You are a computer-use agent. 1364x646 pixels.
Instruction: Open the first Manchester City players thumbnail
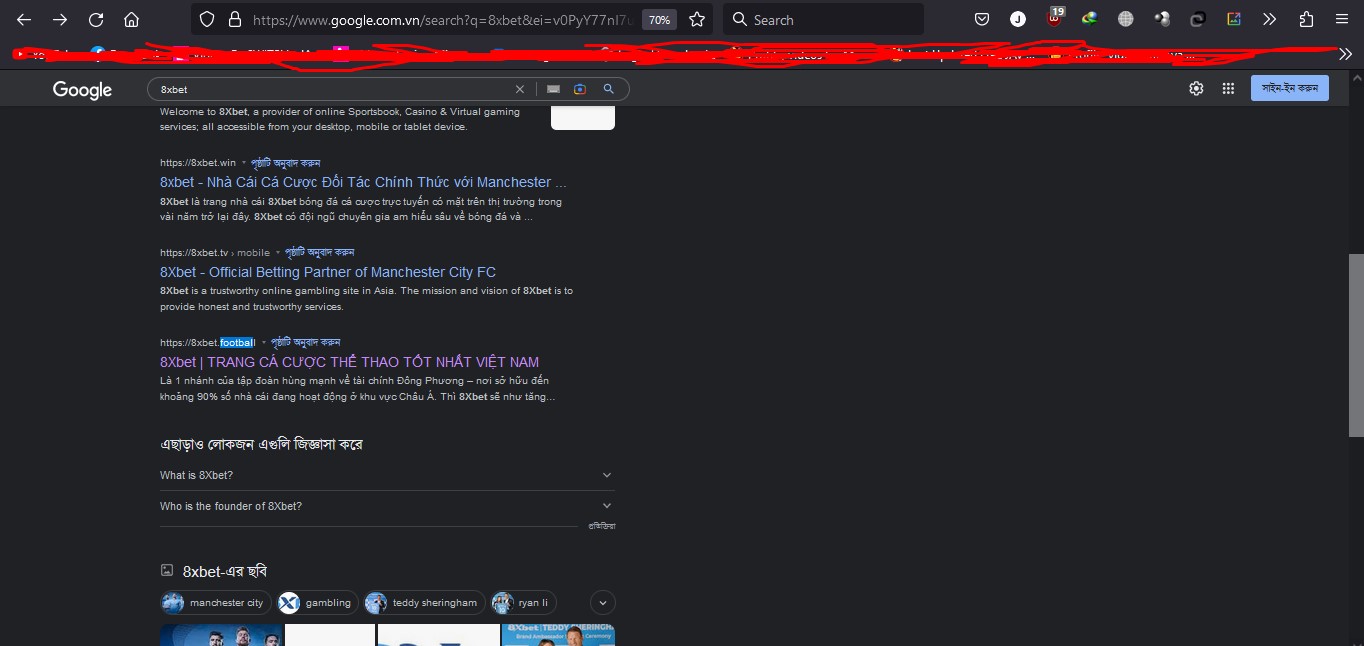click(x=222, y=635)
